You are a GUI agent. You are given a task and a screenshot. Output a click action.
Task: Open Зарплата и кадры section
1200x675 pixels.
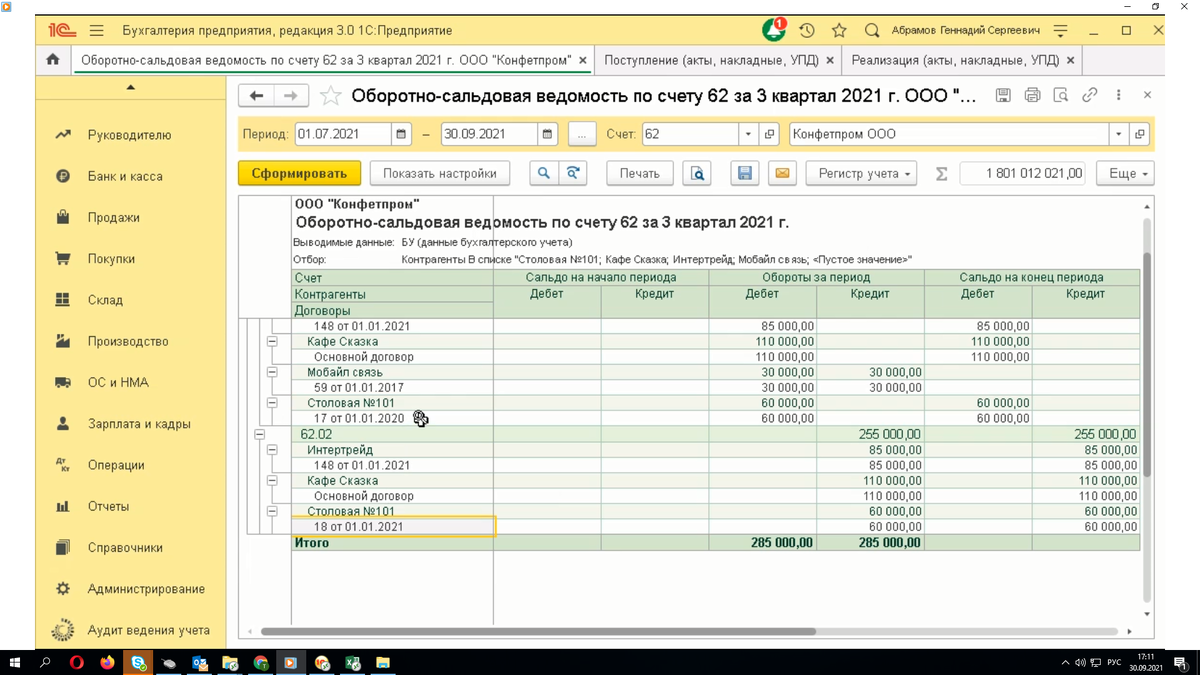click(x=139, y=424)
